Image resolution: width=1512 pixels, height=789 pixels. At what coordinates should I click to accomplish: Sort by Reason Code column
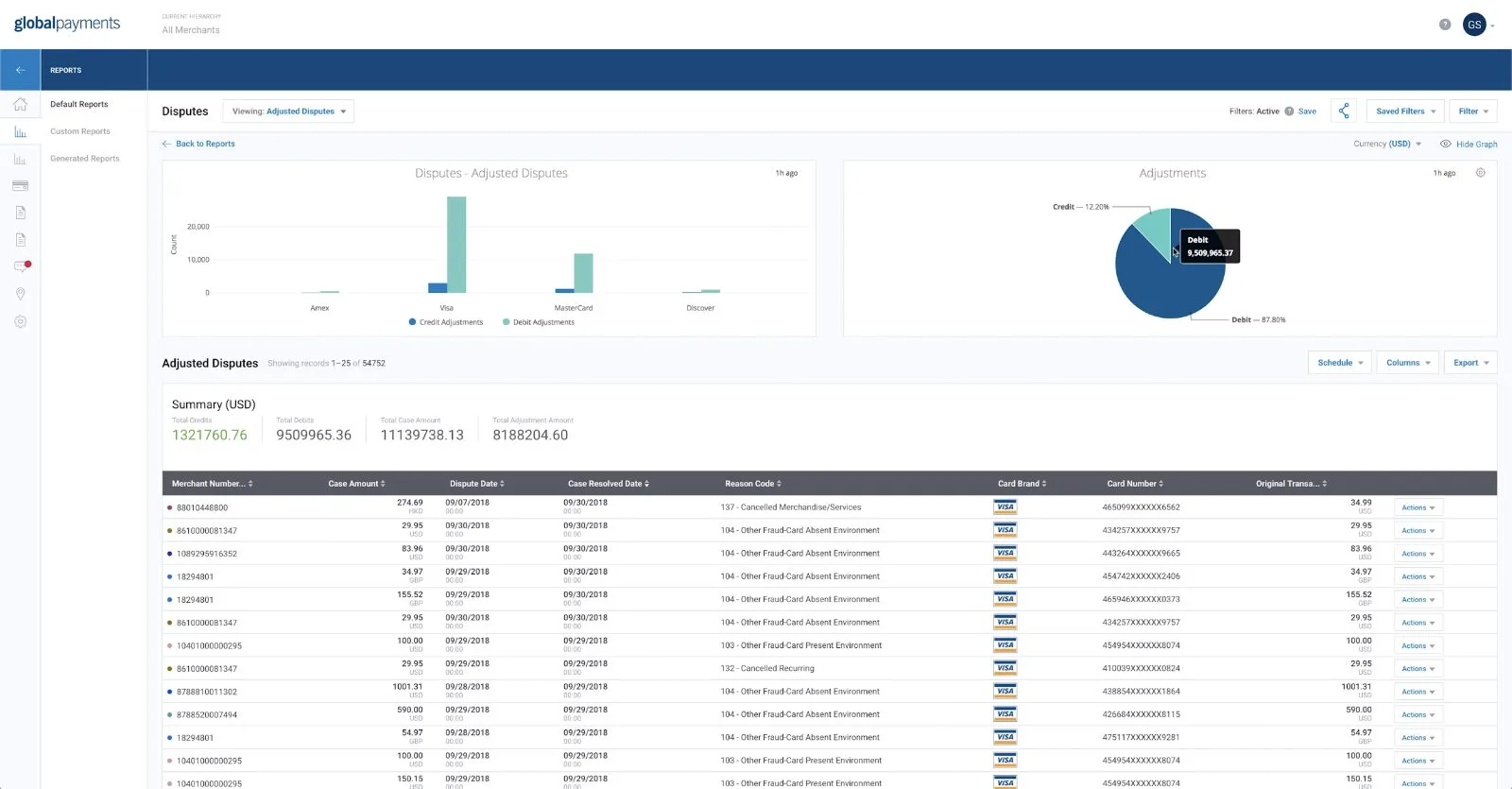pos(754,484)
